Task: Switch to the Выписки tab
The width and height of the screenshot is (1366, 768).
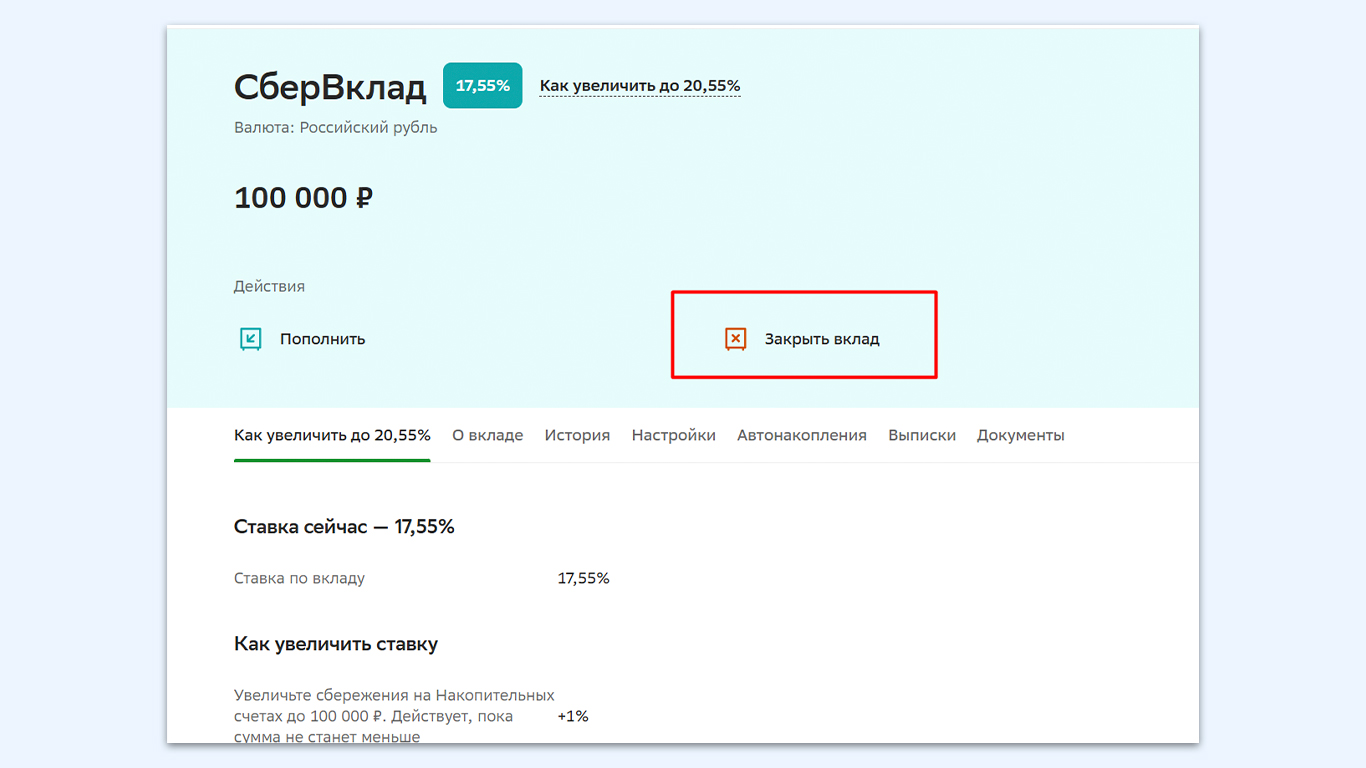Action: tap(922, 435)
